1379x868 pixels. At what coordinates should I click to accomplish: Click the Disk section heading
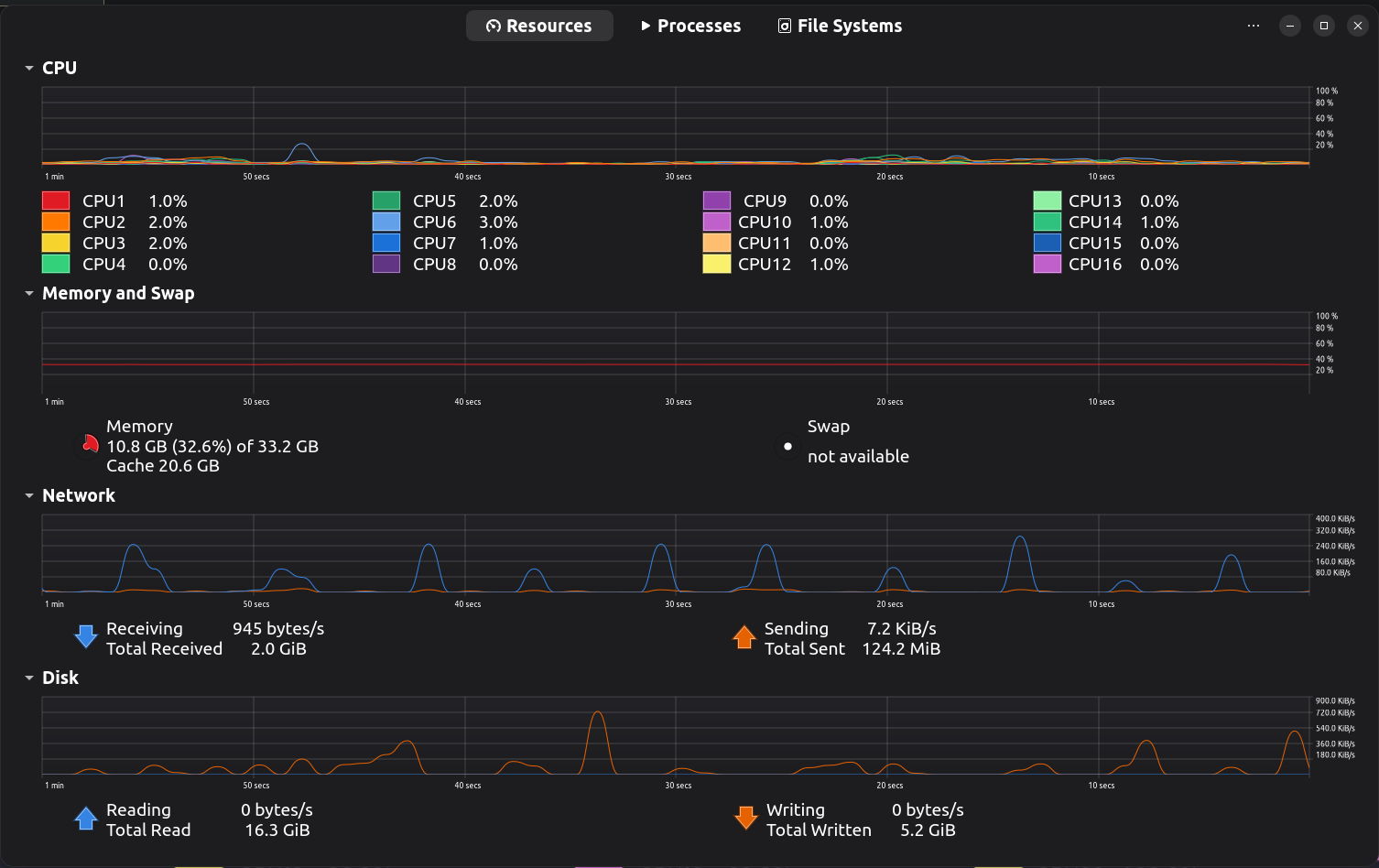click(60, 678)
